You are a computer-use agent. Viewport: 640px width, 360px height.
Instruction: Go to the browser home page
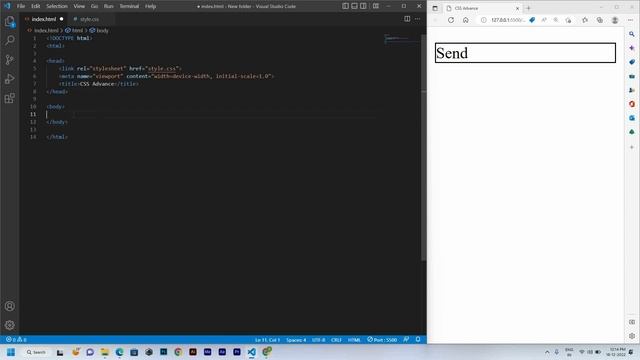point(465,20)
